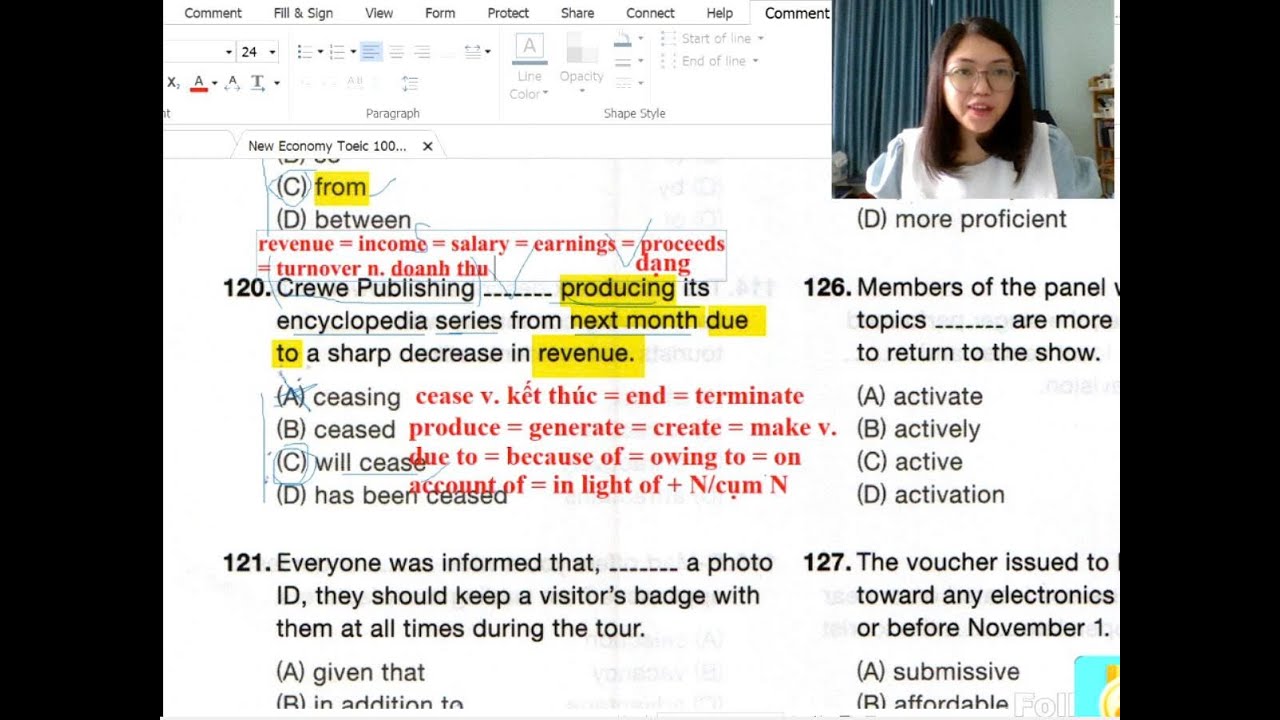This screenshot has height=720, width=1280.
Task: Click answer '(A) ceasing' in question 120
Action: coord(338,397)
